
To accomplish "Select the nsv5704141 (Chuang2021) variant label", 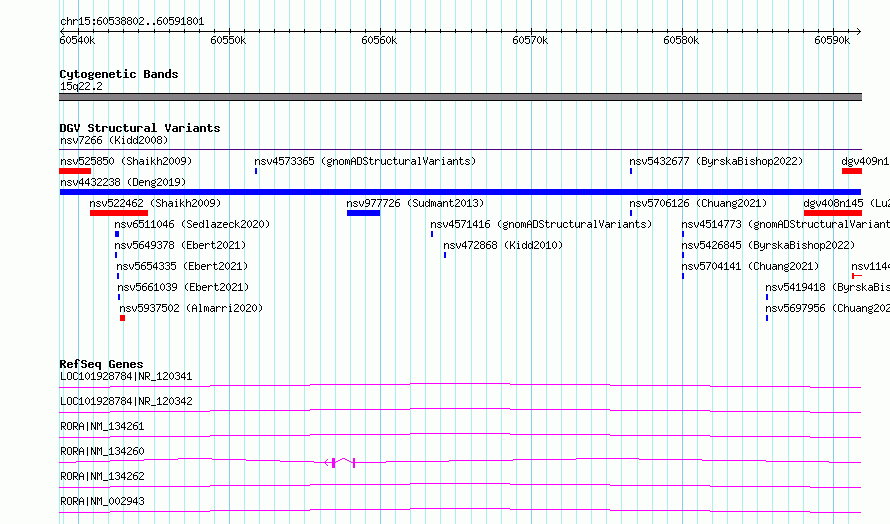I will pyautogui.click(x=750, y=266).
